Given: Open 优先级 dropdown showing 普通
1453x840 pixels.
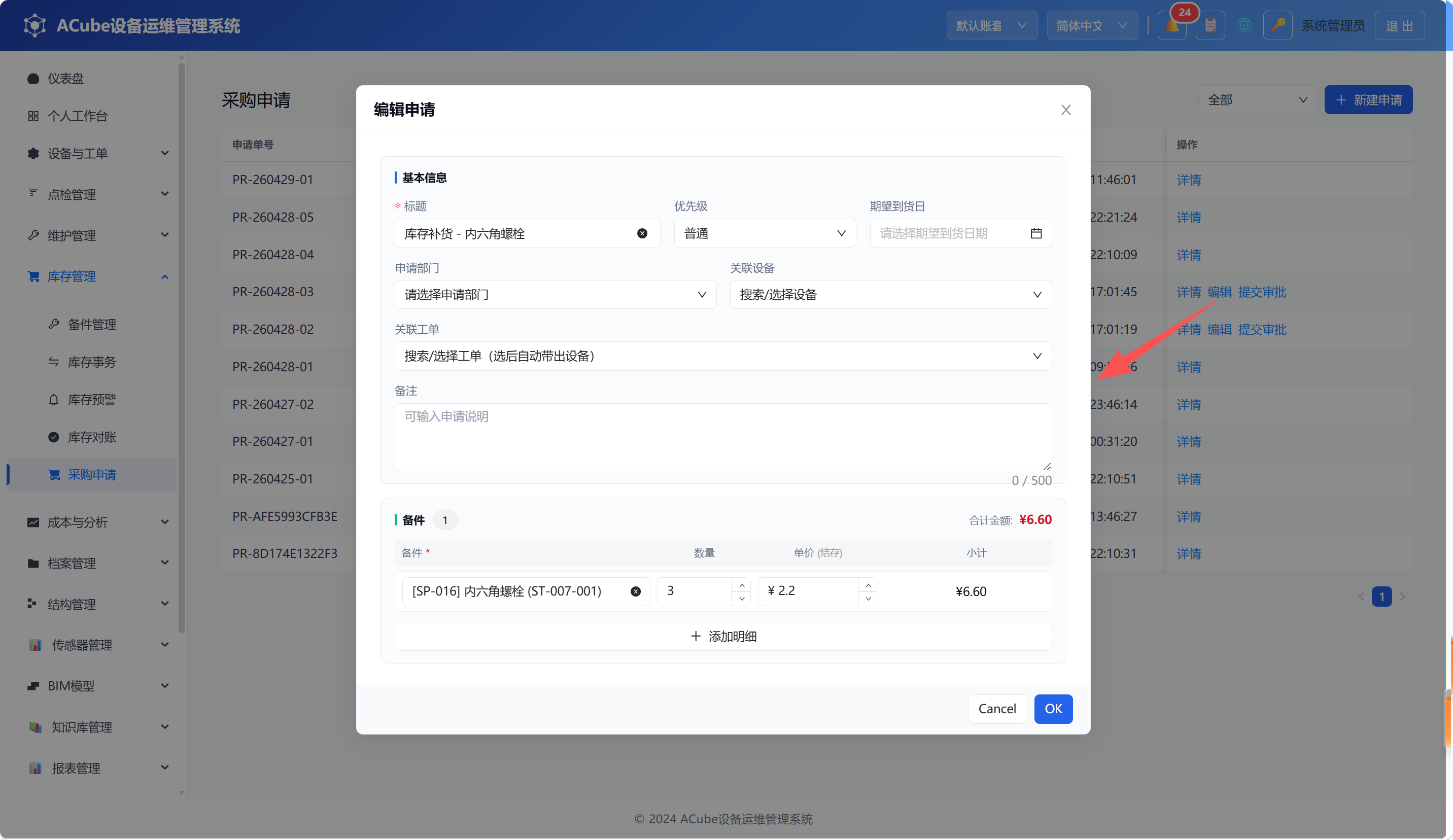Looking at the screenshot, I should [x=765, y=233].
